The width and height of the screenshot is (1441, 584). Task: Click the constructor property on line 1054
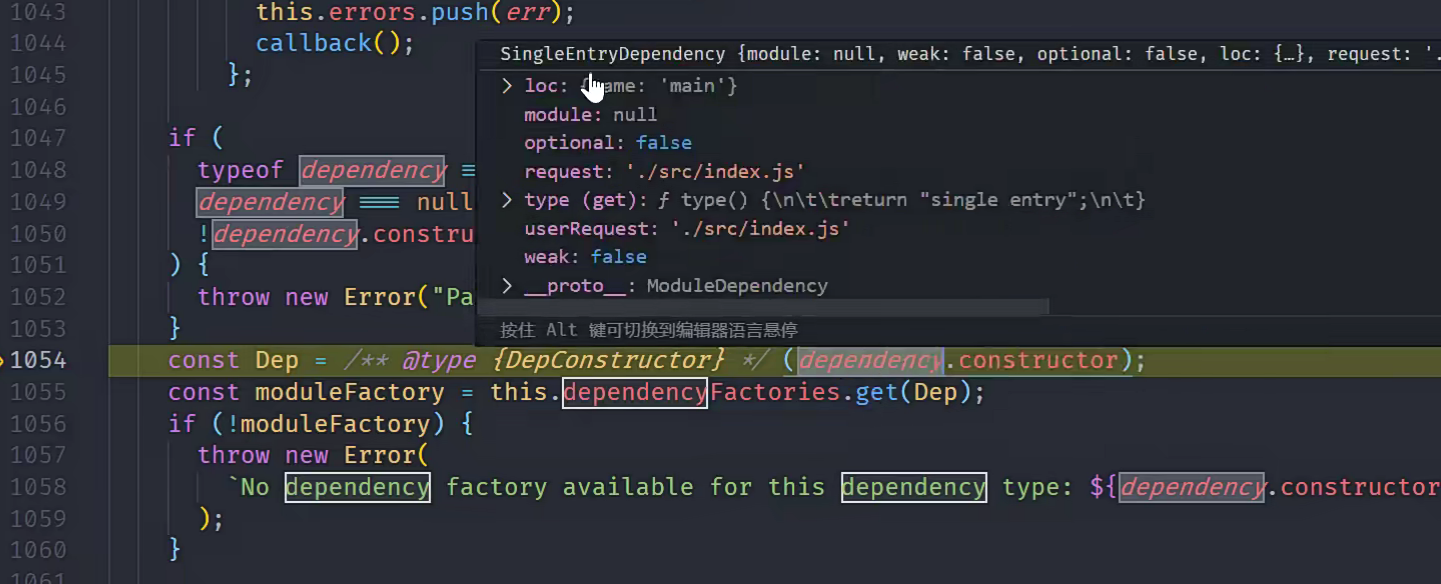[x=1037, y=360]
